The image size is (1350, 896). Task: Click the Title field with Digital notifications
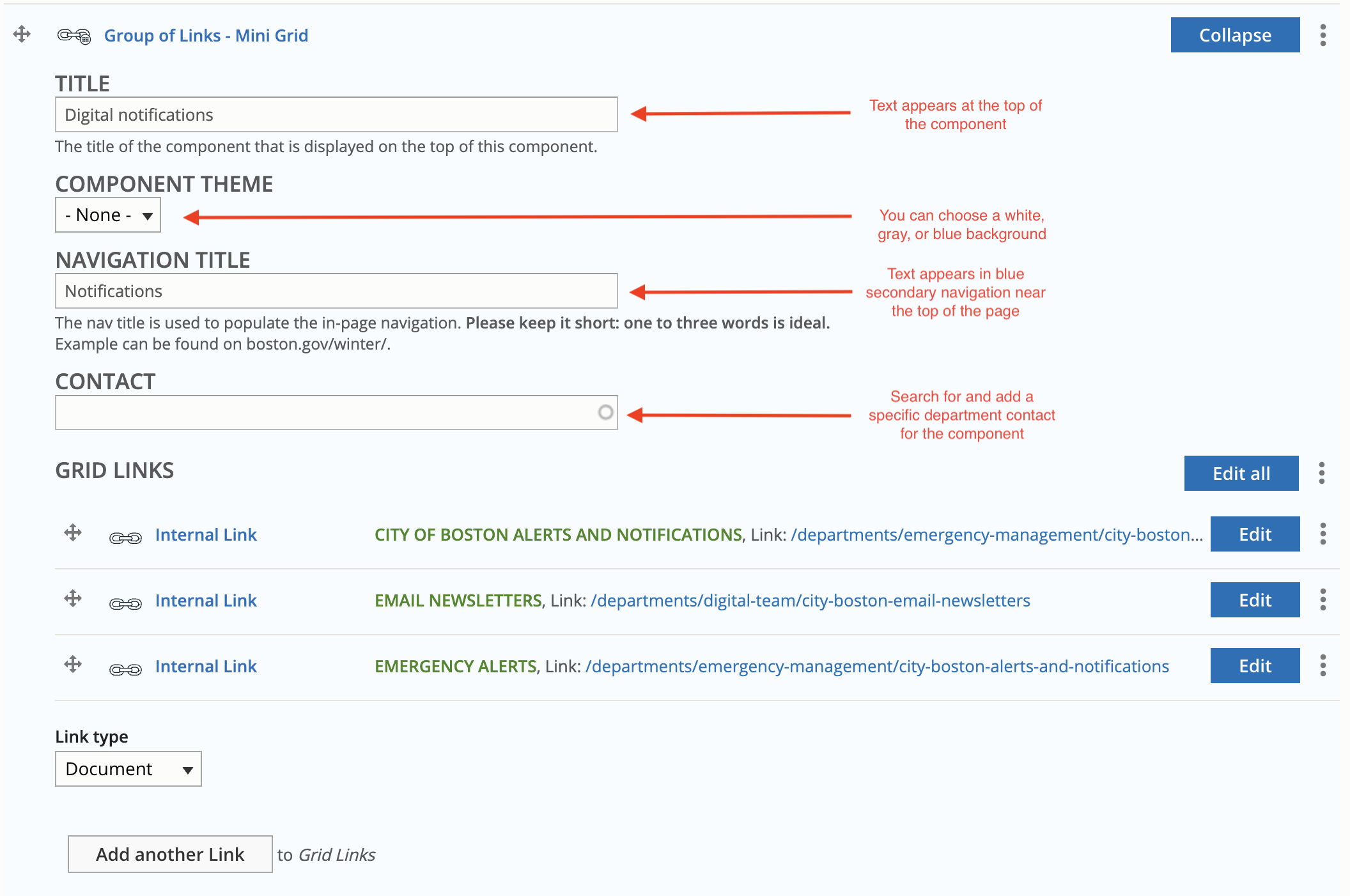point(336,115)
